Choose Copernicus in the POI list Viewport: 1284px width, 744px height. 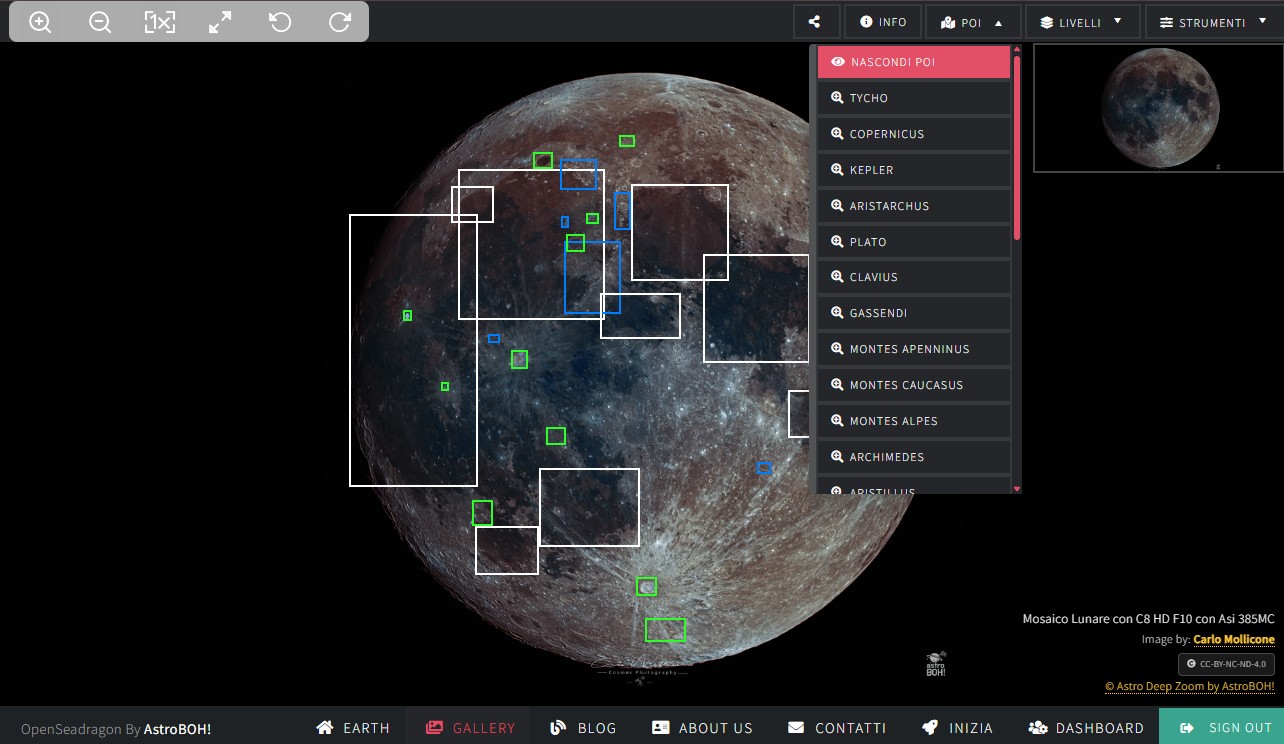(x=914, y=134)
